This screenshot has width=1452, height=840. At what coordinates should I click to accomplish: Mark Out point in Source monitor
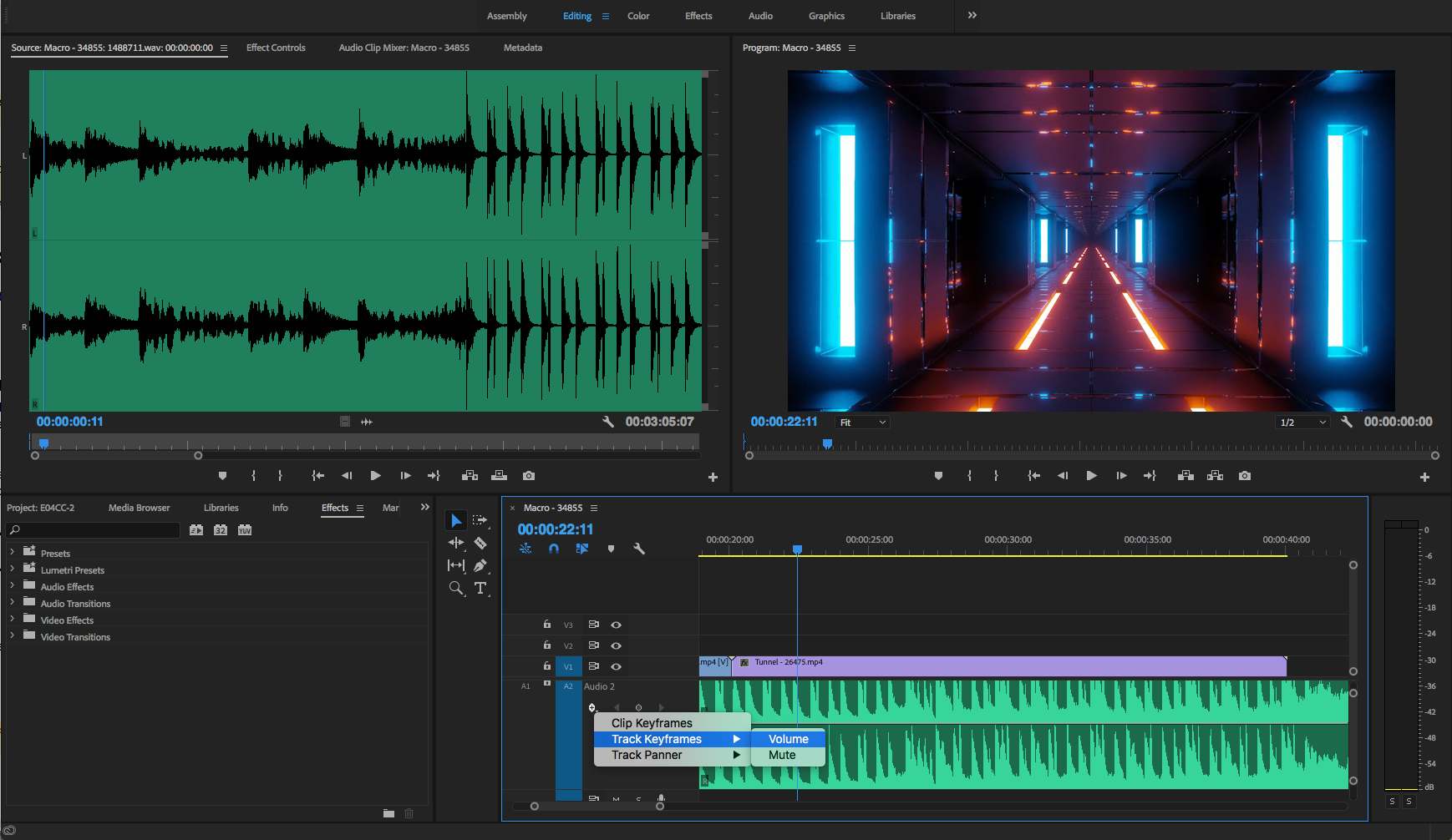(280, 476)
